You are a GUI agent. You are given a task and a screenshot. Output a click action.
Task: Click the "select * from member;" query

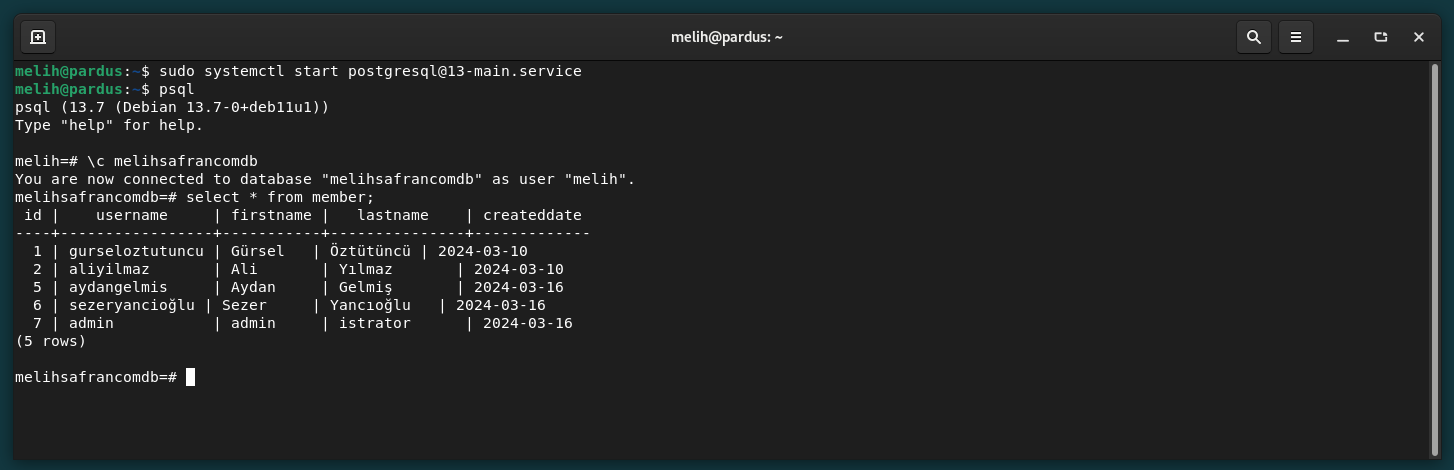(280, 197)
